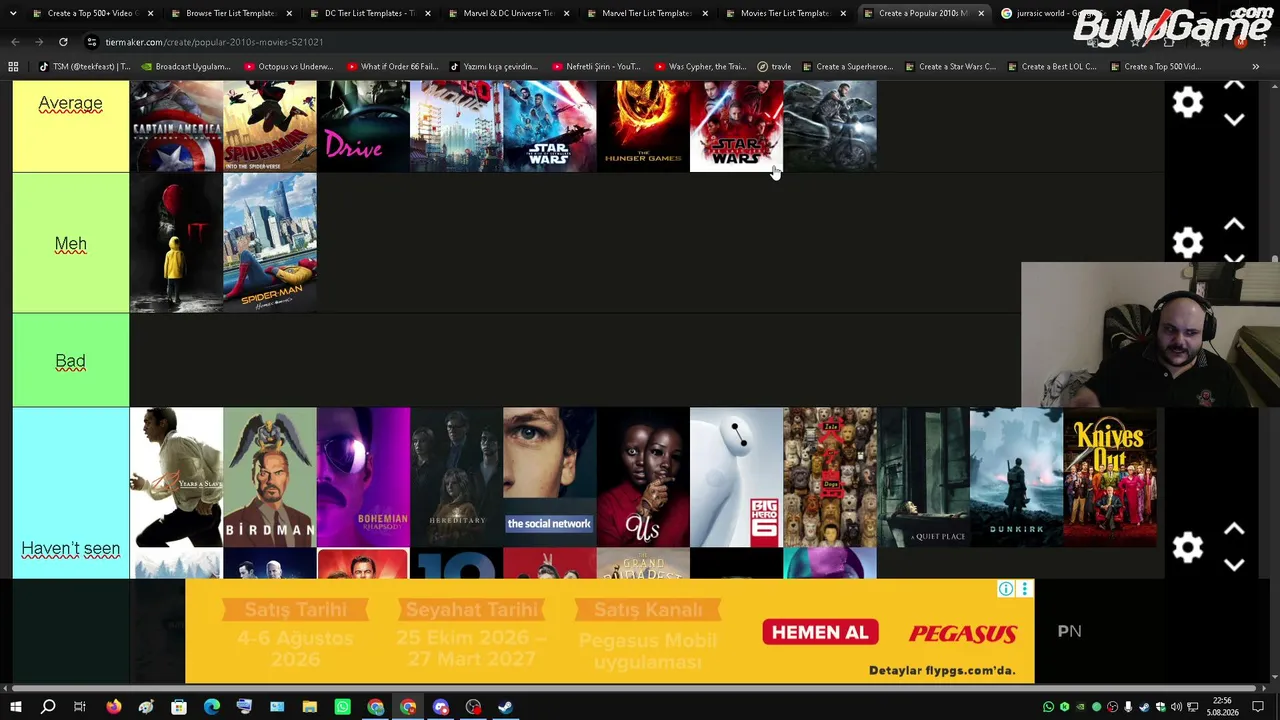Select the Dunkirk poster
This screenshot has height=720, width=1280.
[x=1016, y=477]
